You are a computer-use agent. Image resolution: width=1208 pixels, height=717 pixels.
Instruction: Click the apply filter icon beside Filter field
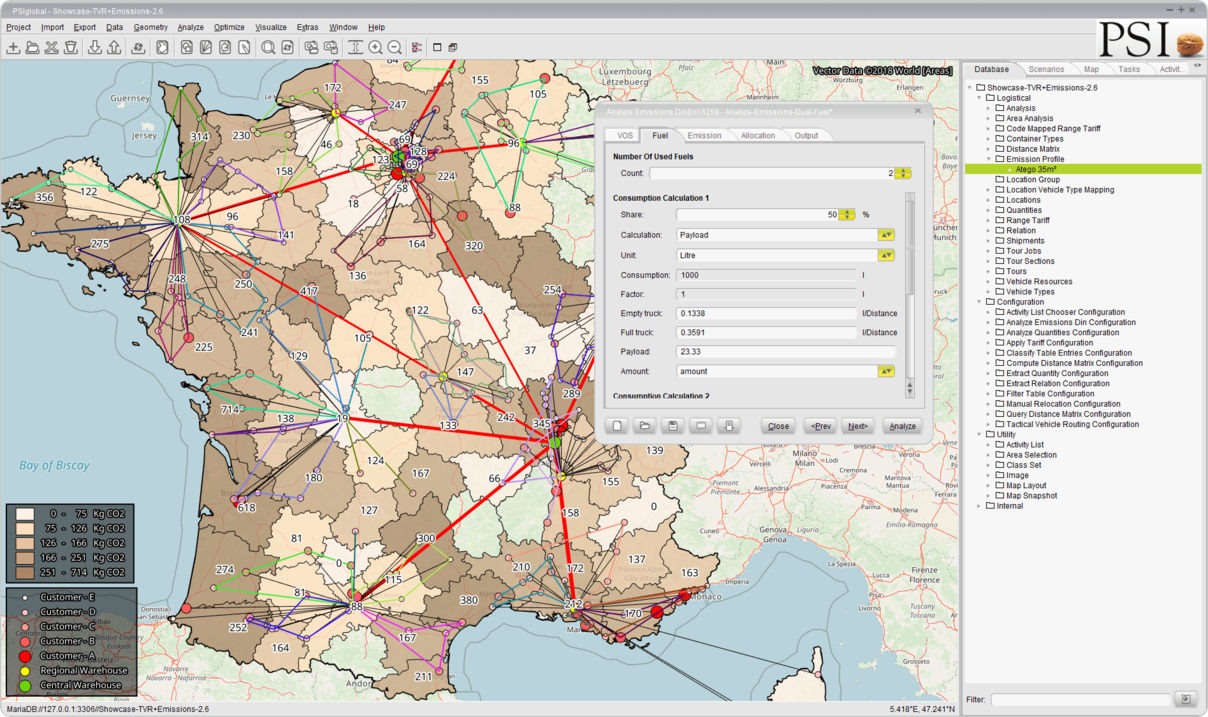click(1186, 699)
